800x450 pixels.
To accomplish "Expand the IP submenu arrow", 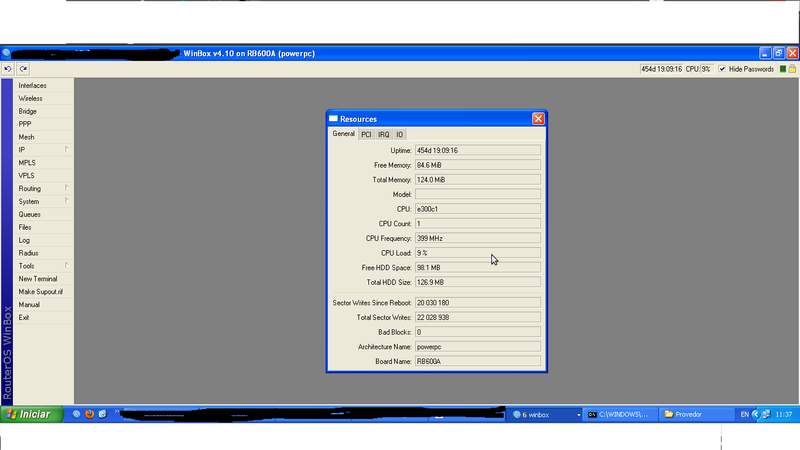I will 67,149.
